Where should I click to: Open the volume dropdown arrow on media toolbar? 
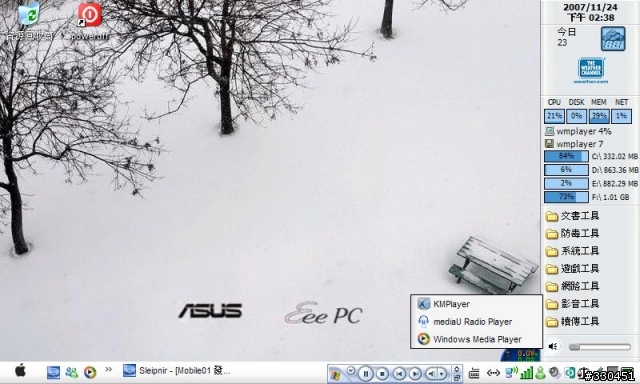pos(442,373)
